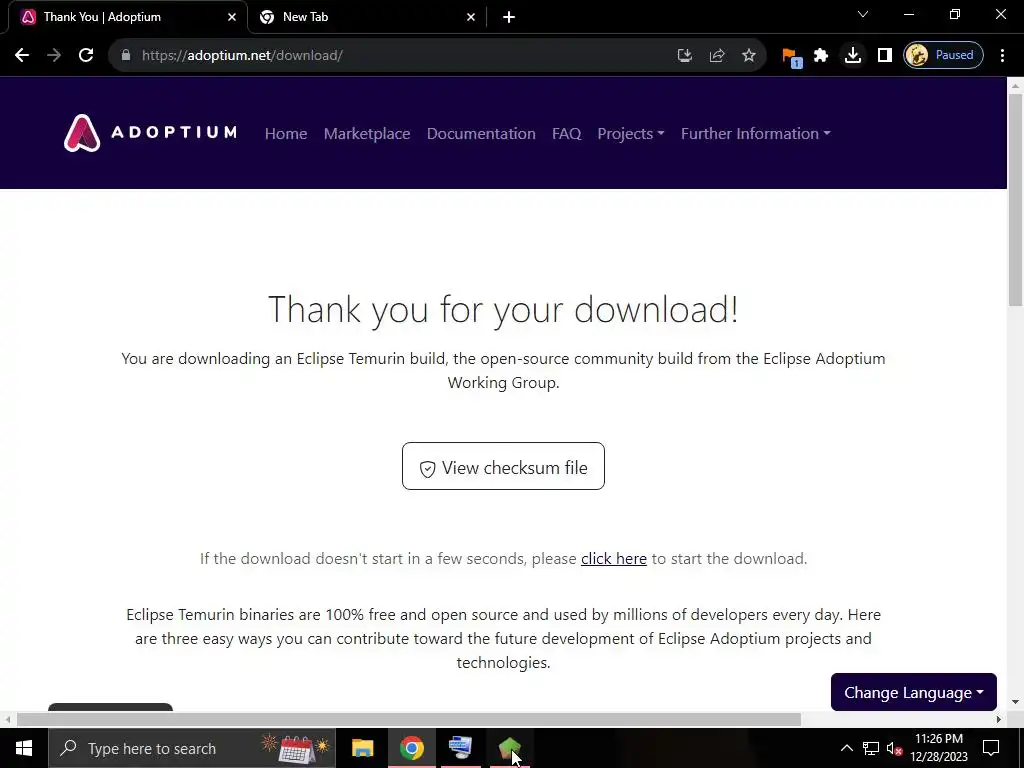
Task: Click the 'click here' download link
Action: pyautogui.click(x=614, y=559)
